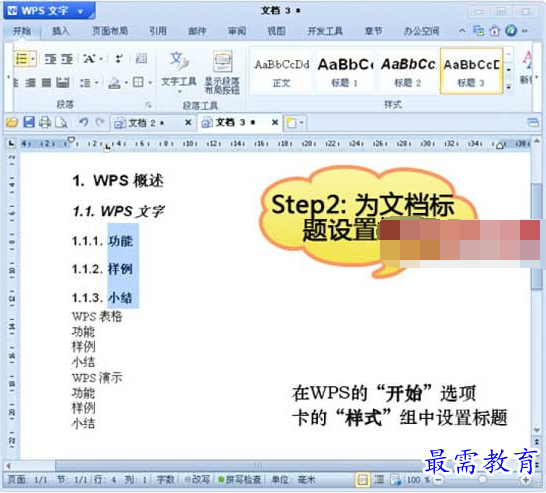
Task: Select outline view icon in status bar
Action: coord(379,480)
